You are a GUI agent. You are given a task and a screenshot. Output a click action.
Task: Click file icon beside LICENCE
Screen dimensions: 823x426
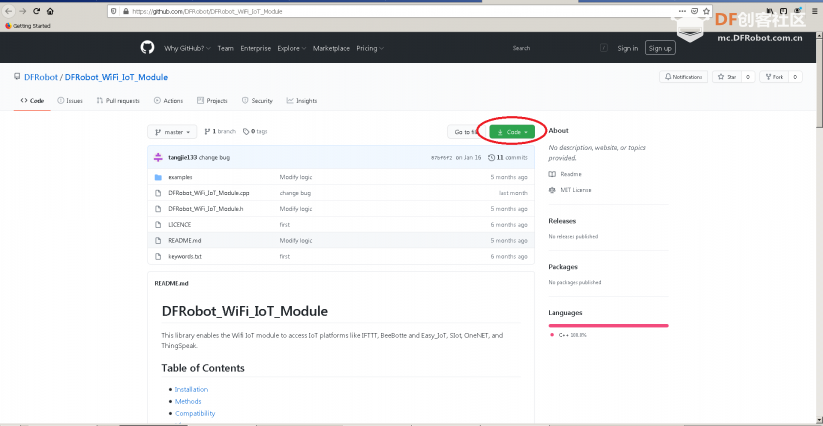point(158,225)
